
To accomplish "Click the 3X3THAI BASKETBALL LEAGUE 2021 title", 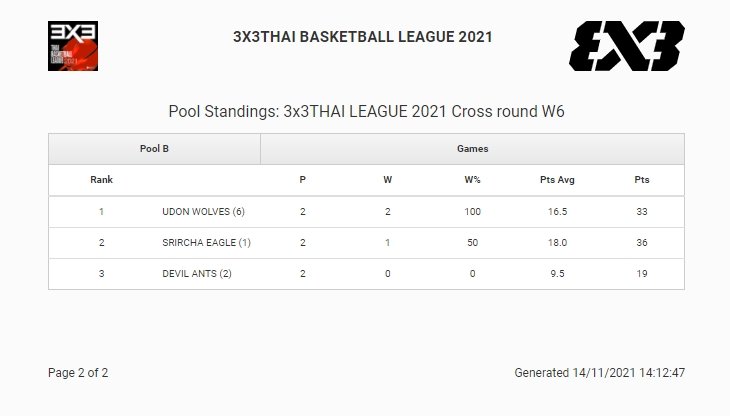I will coord(362,37).
